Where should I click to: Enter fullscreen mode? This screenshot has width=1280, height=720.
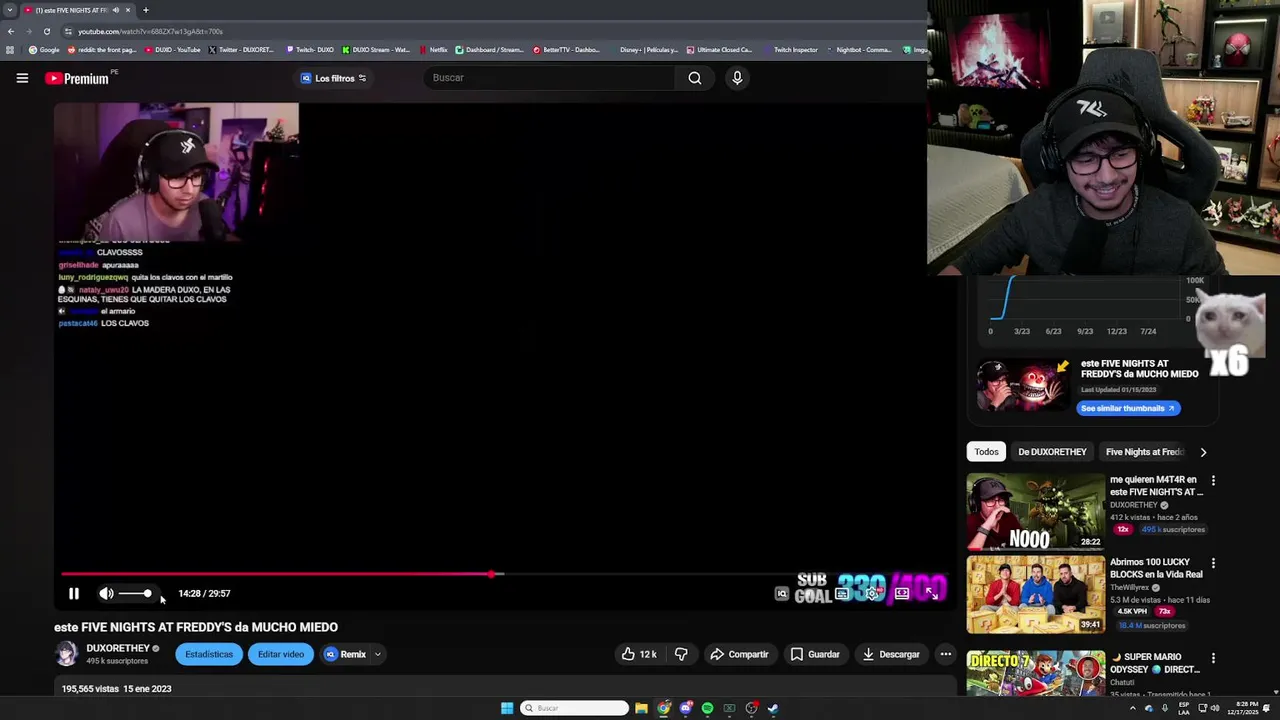931,593
